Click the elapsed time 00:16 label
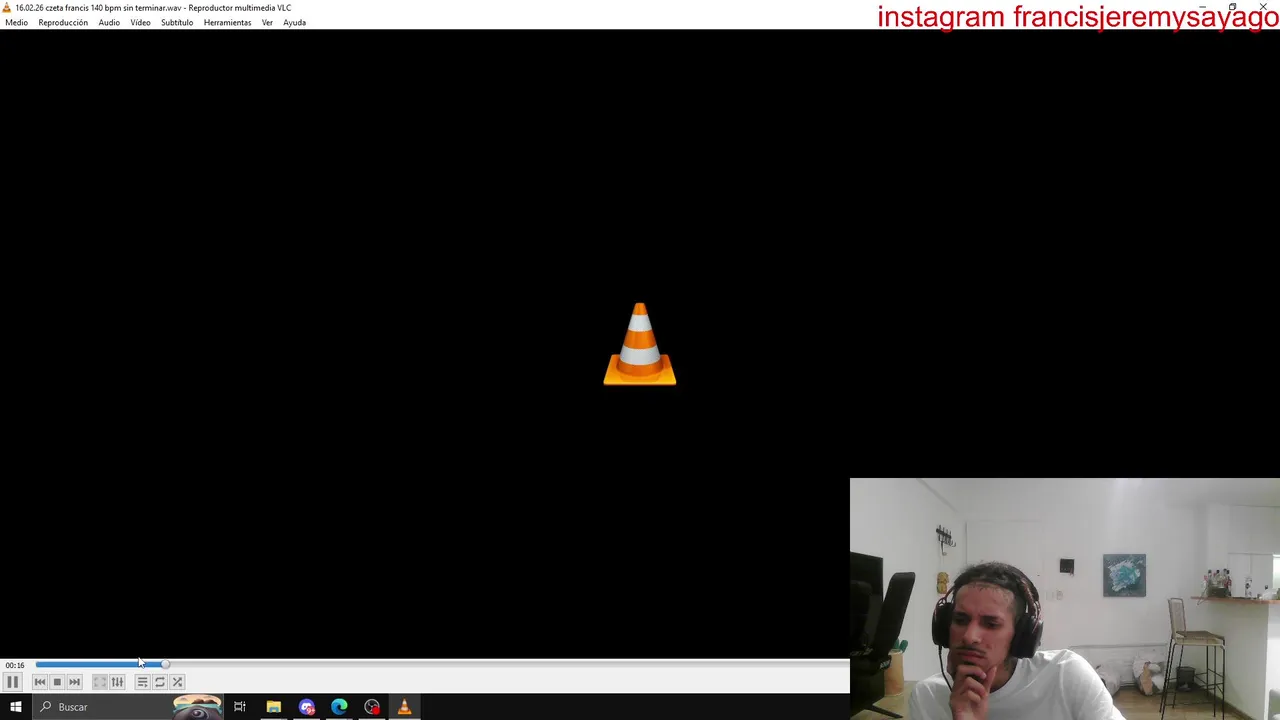 14,665
